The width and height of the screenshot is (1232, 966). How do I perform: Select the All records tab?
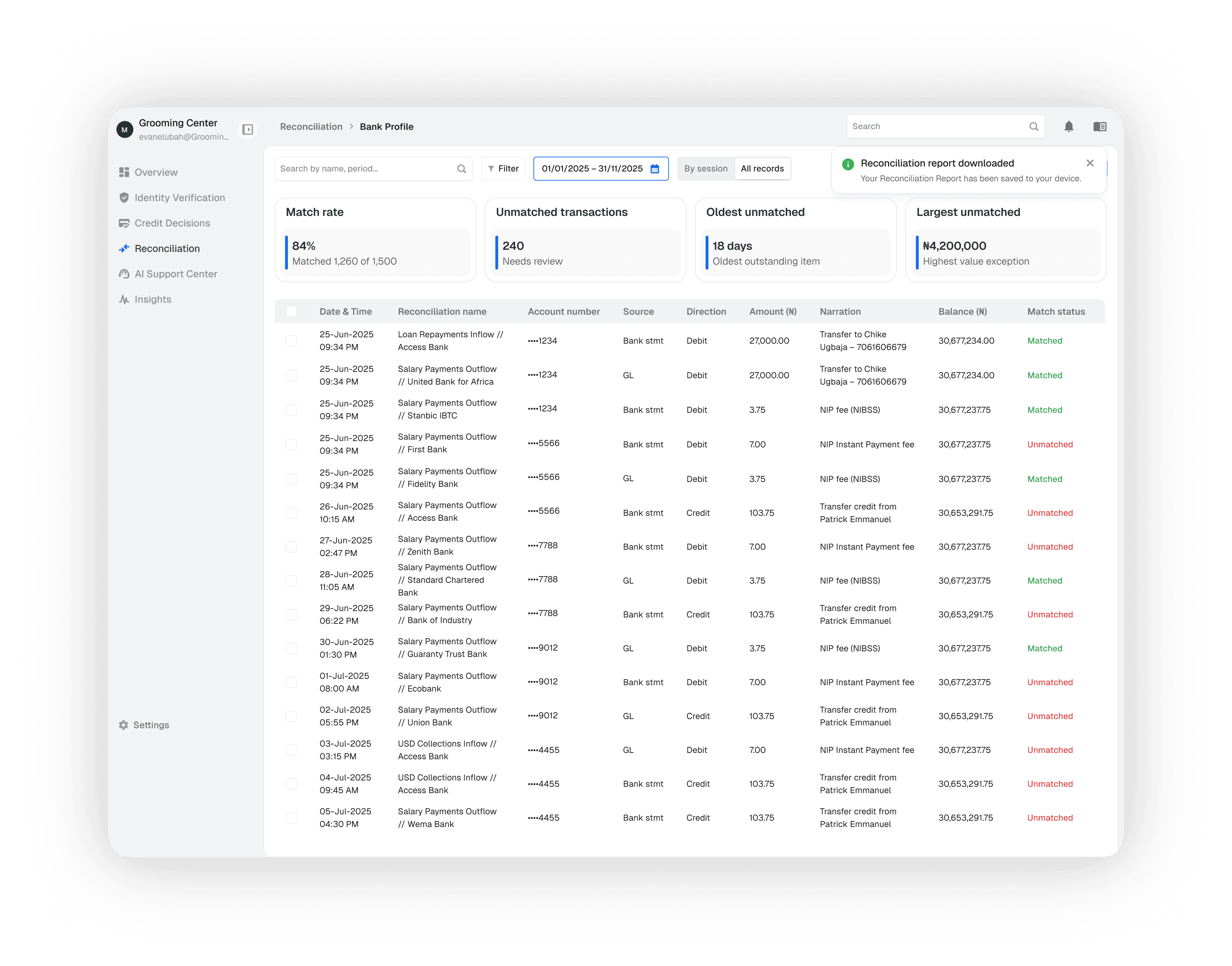pos(762,169)
